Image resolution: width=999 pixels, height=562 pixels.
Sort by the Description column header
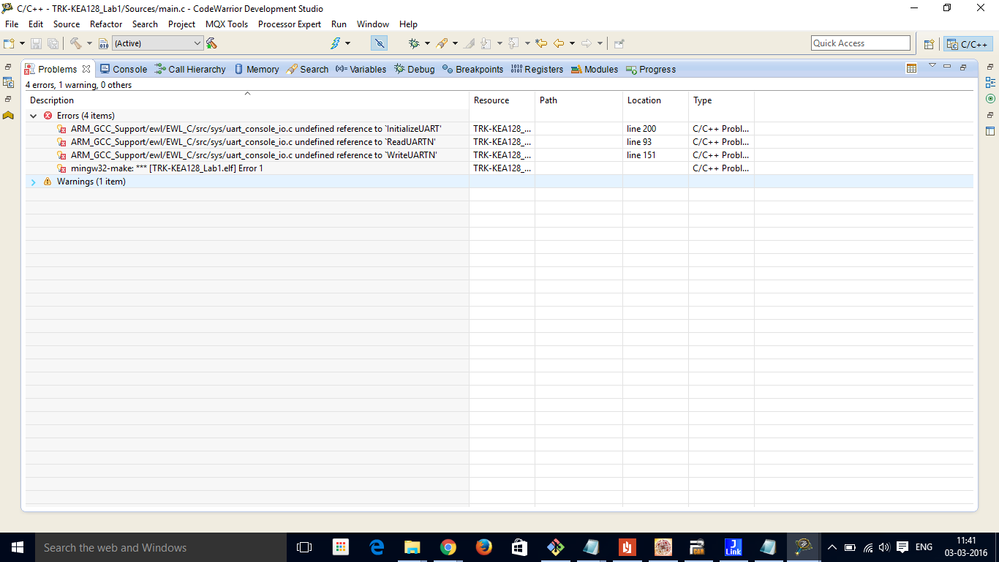pos(247,100)
